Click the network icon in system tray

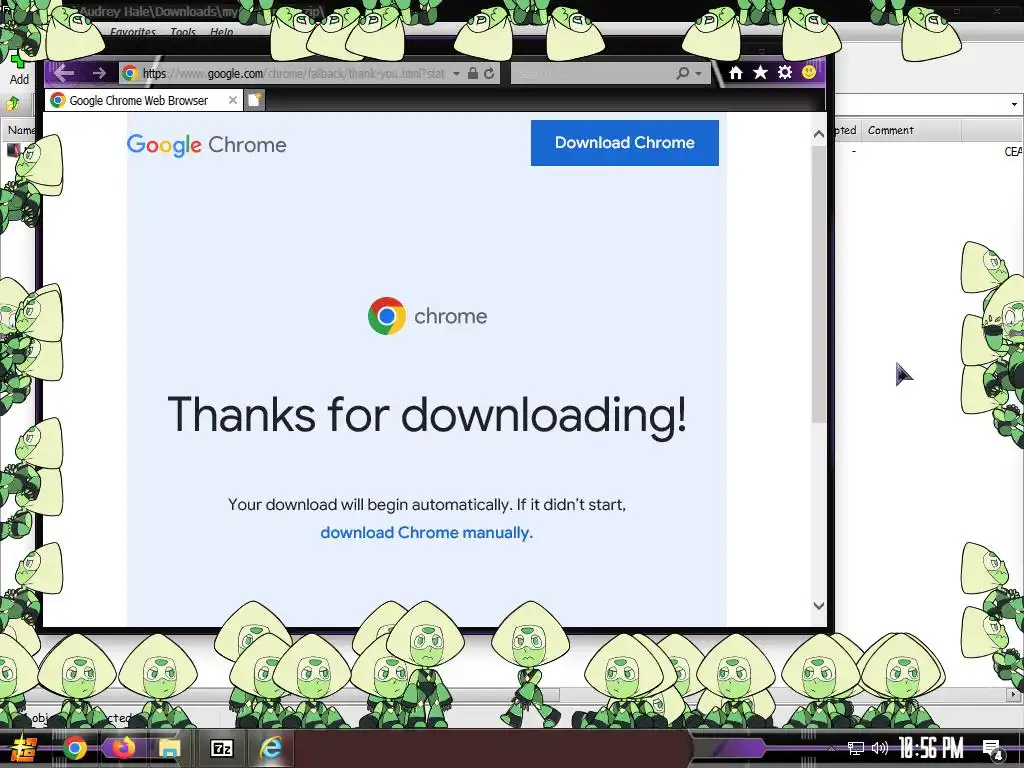click(x=856, y=748)
